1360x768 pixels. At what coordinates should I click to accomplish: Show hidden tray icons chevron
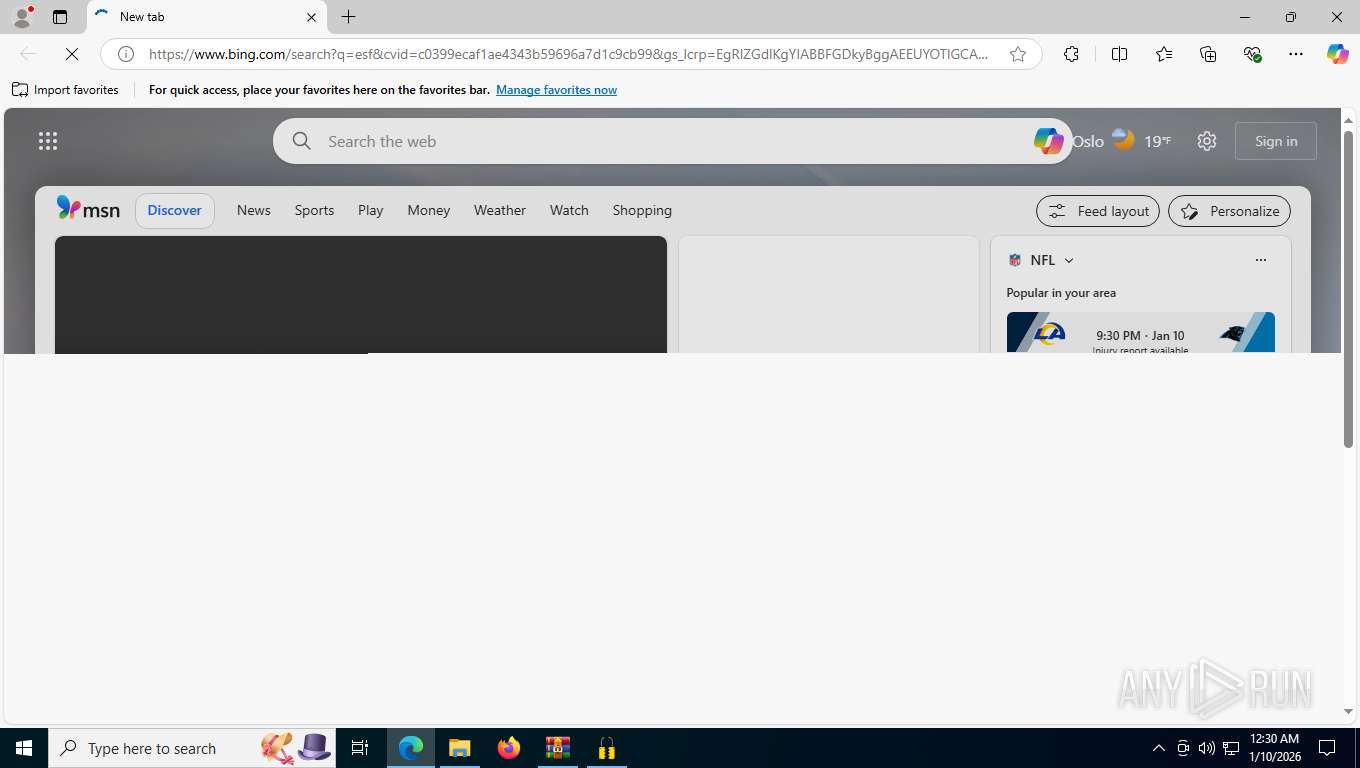click(1159, 748)
